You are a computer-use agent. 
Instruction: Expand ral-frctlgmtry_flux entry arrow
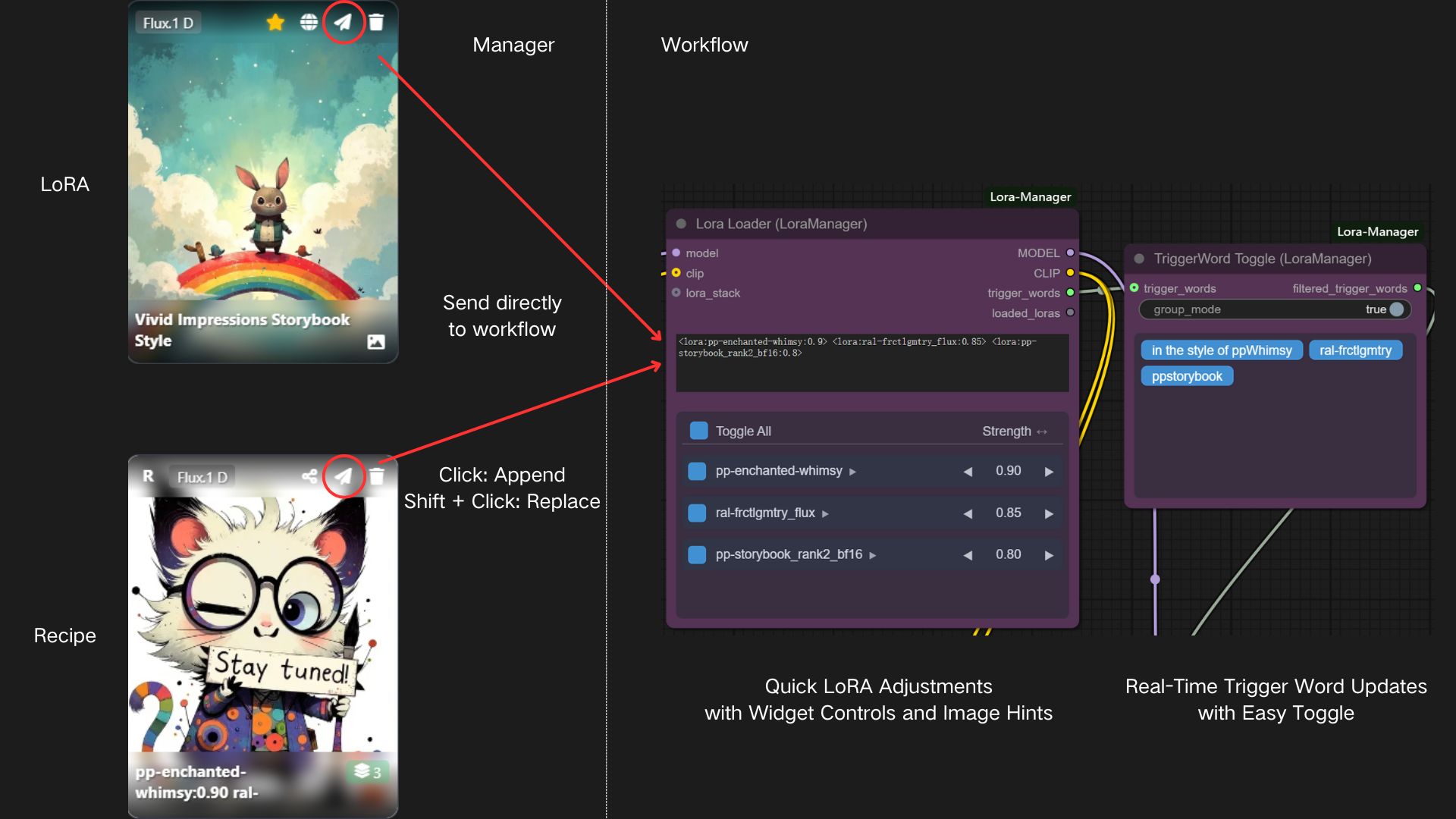825,514
